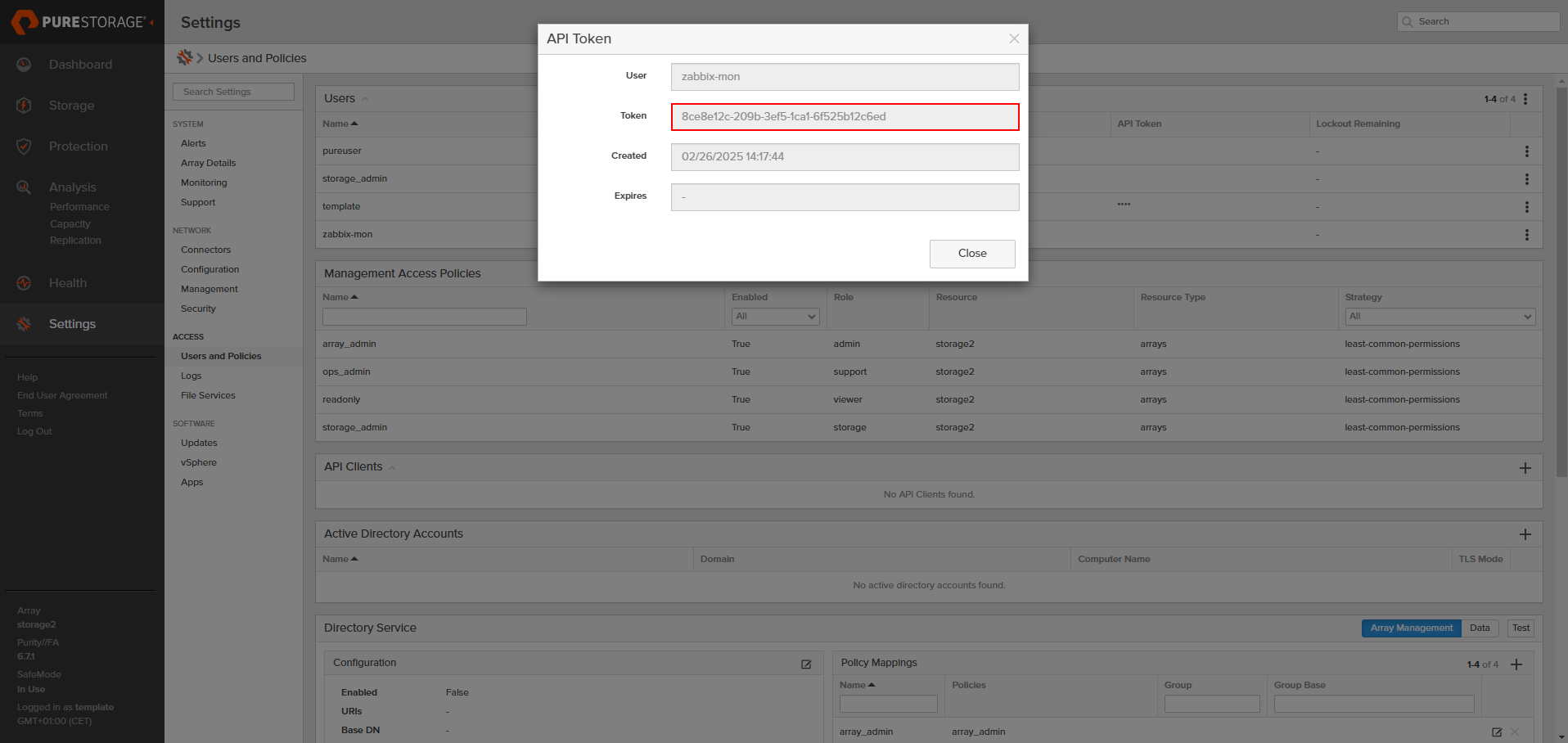1568x743 pixels.
Task: Sort Management Access Policies by Name
Action: [x=340, y=297]
